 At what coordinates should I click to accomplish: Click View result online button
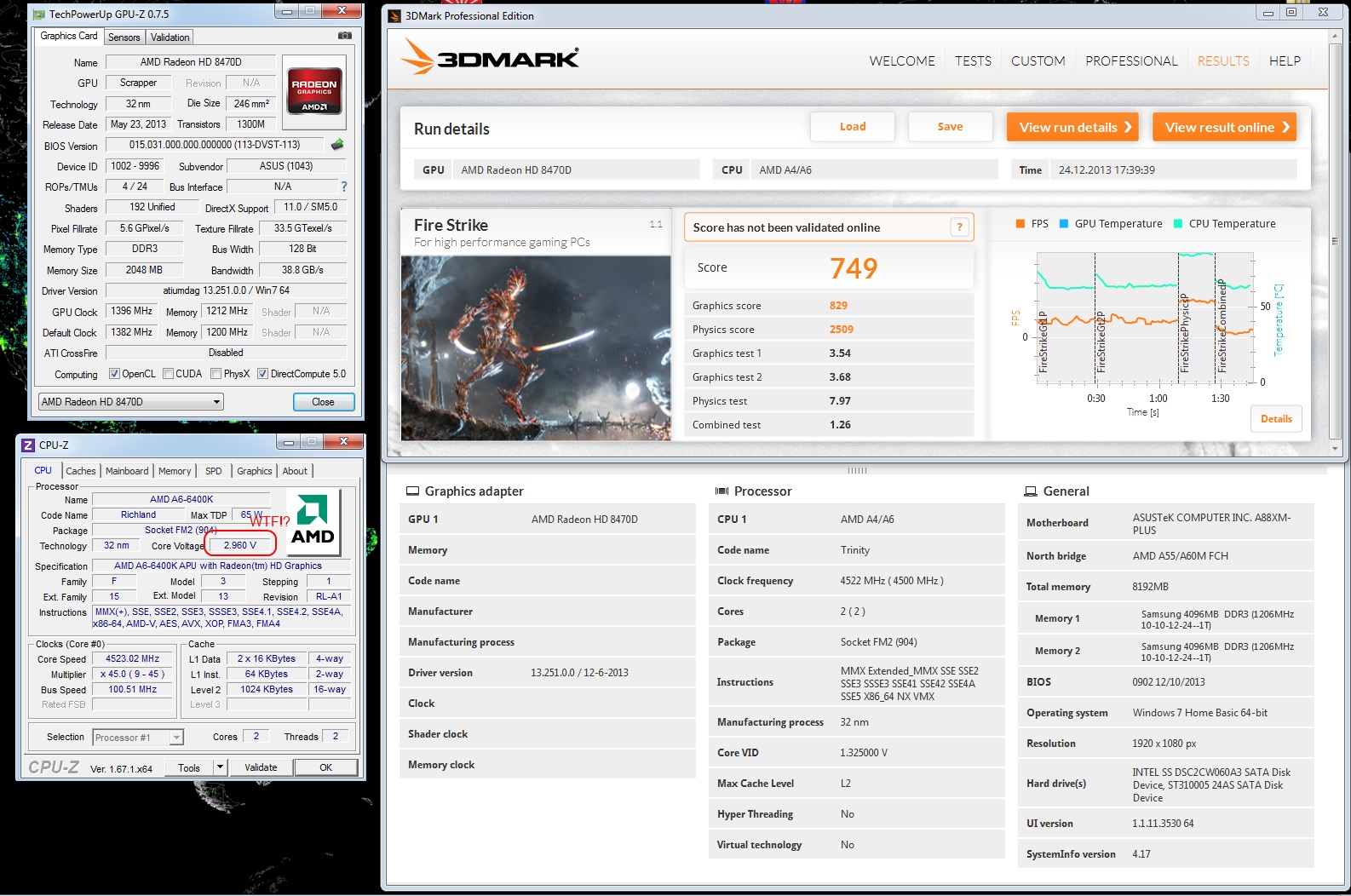click(x=1224, y=127)
